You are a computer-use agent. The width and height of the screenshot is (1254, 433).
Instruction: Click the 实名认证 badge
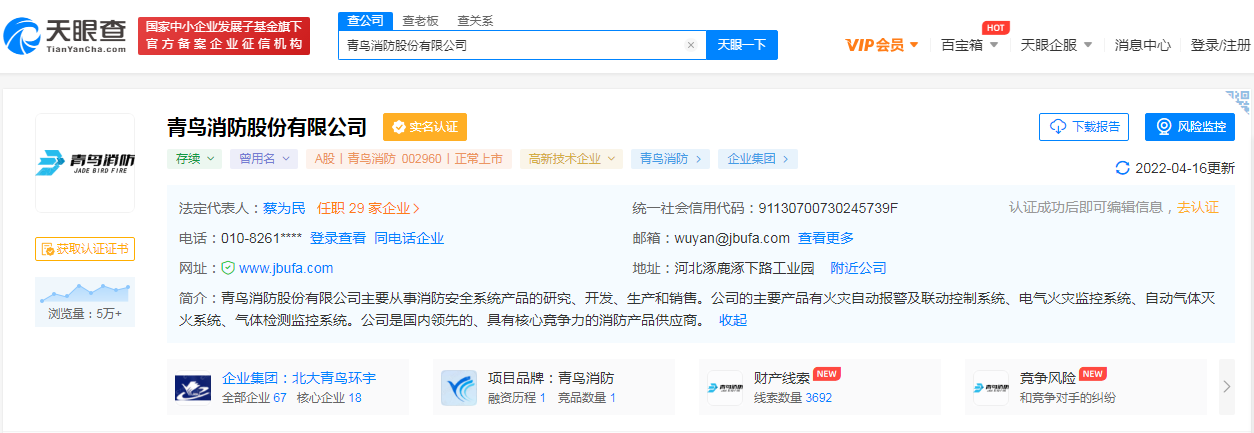coord(425,127)
